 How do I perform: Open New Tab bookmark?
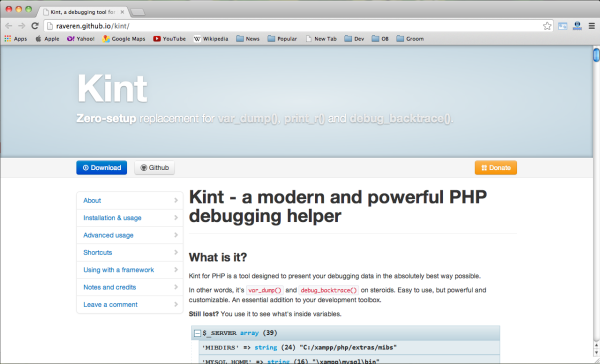321,39
